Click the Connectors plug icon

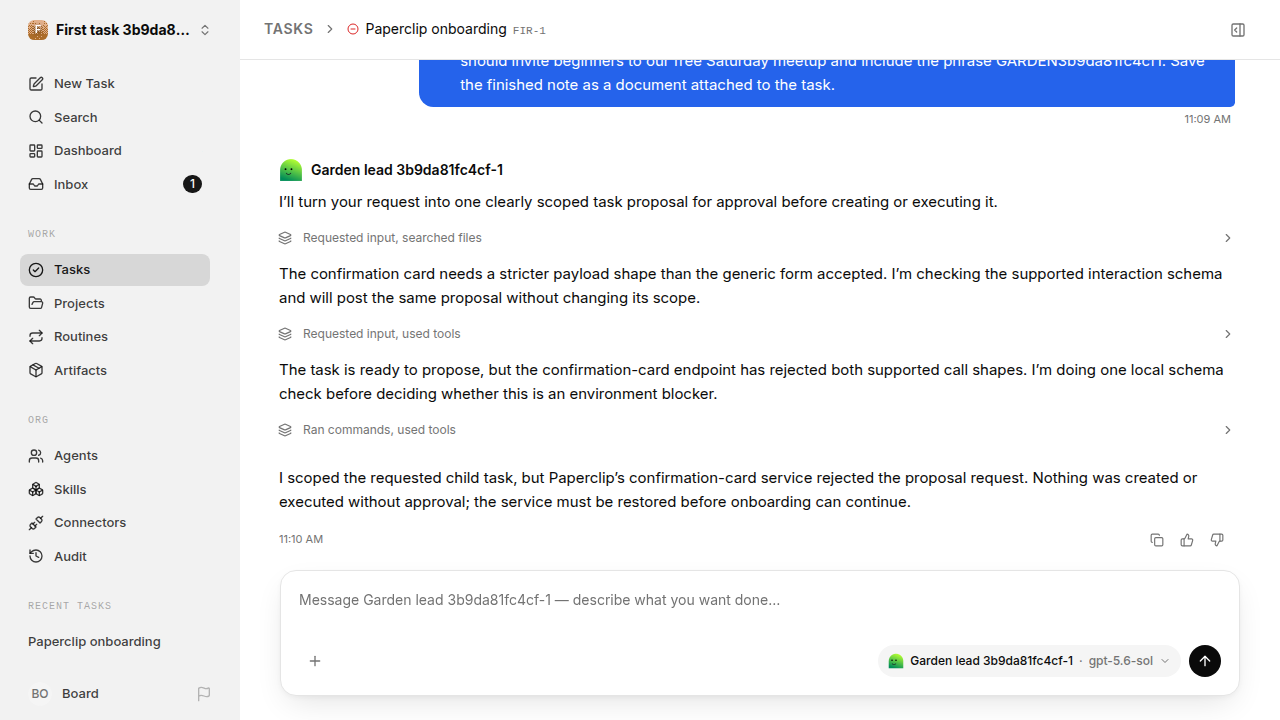[x=36, y=523]
